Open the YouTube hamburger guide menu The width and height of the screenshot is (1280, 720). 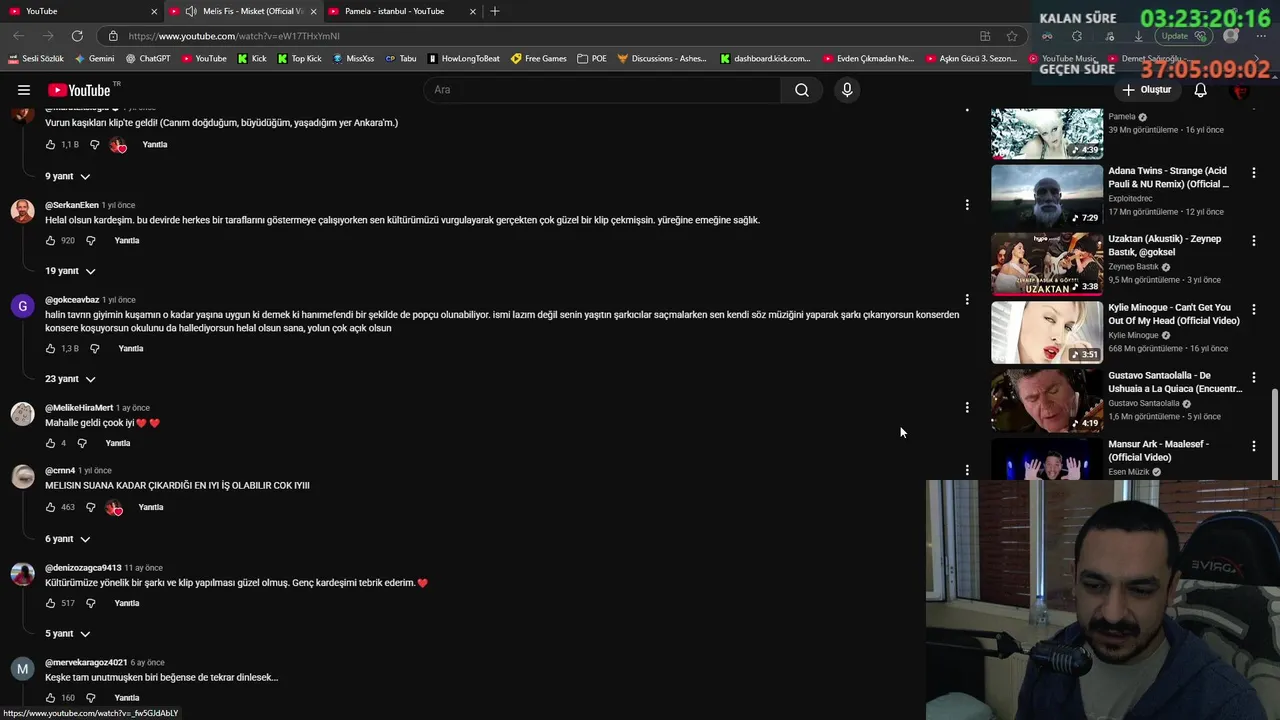24,90
